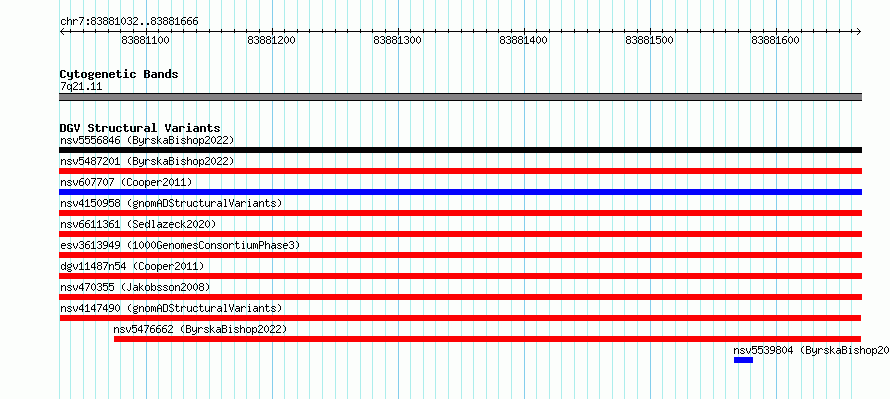The height and width of the screenshot is (399, 890).
Task: Click ruler position 83881200
Action: click(272, 40)
